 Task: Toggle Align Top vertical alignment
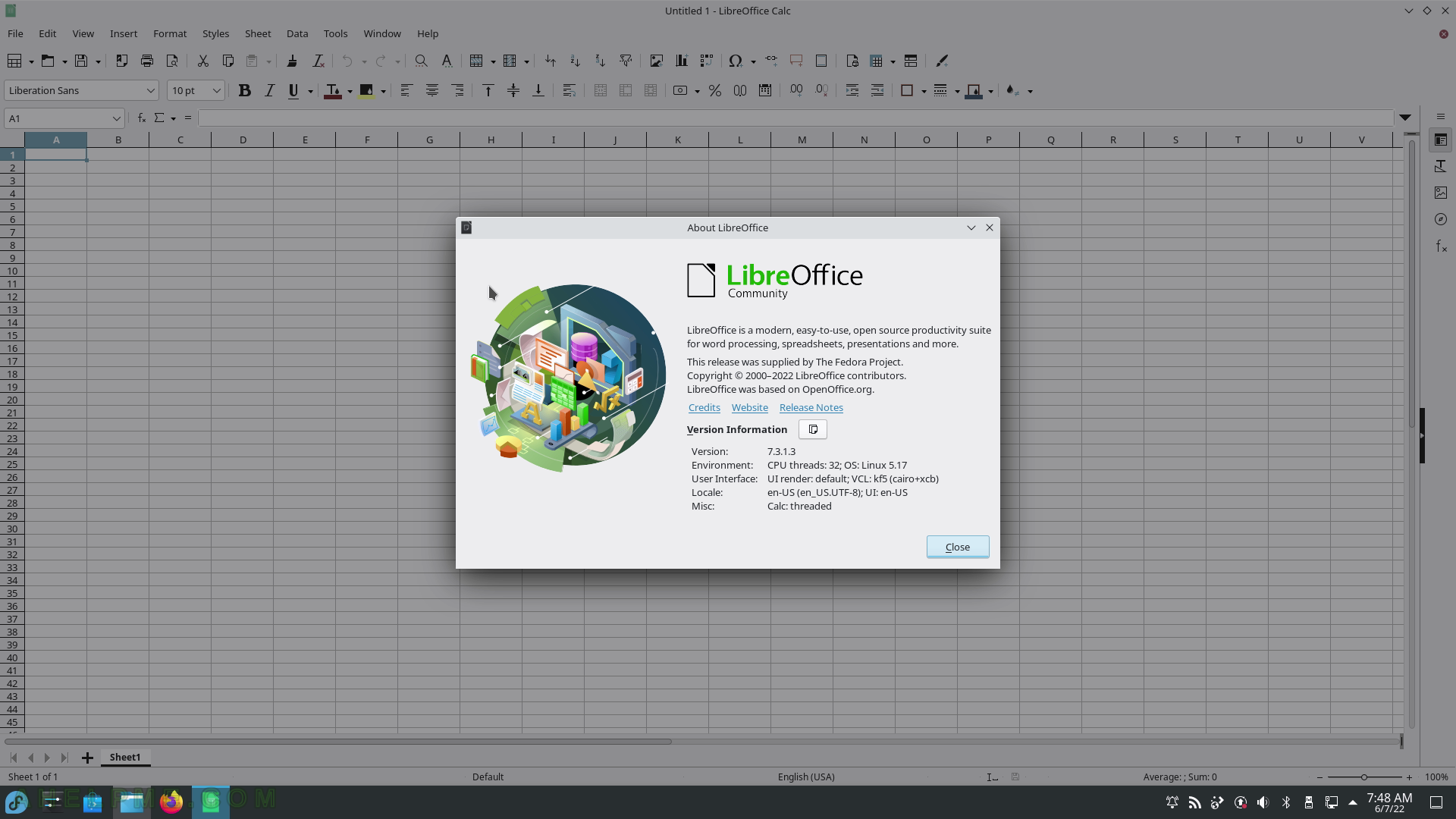click(488, 90)
